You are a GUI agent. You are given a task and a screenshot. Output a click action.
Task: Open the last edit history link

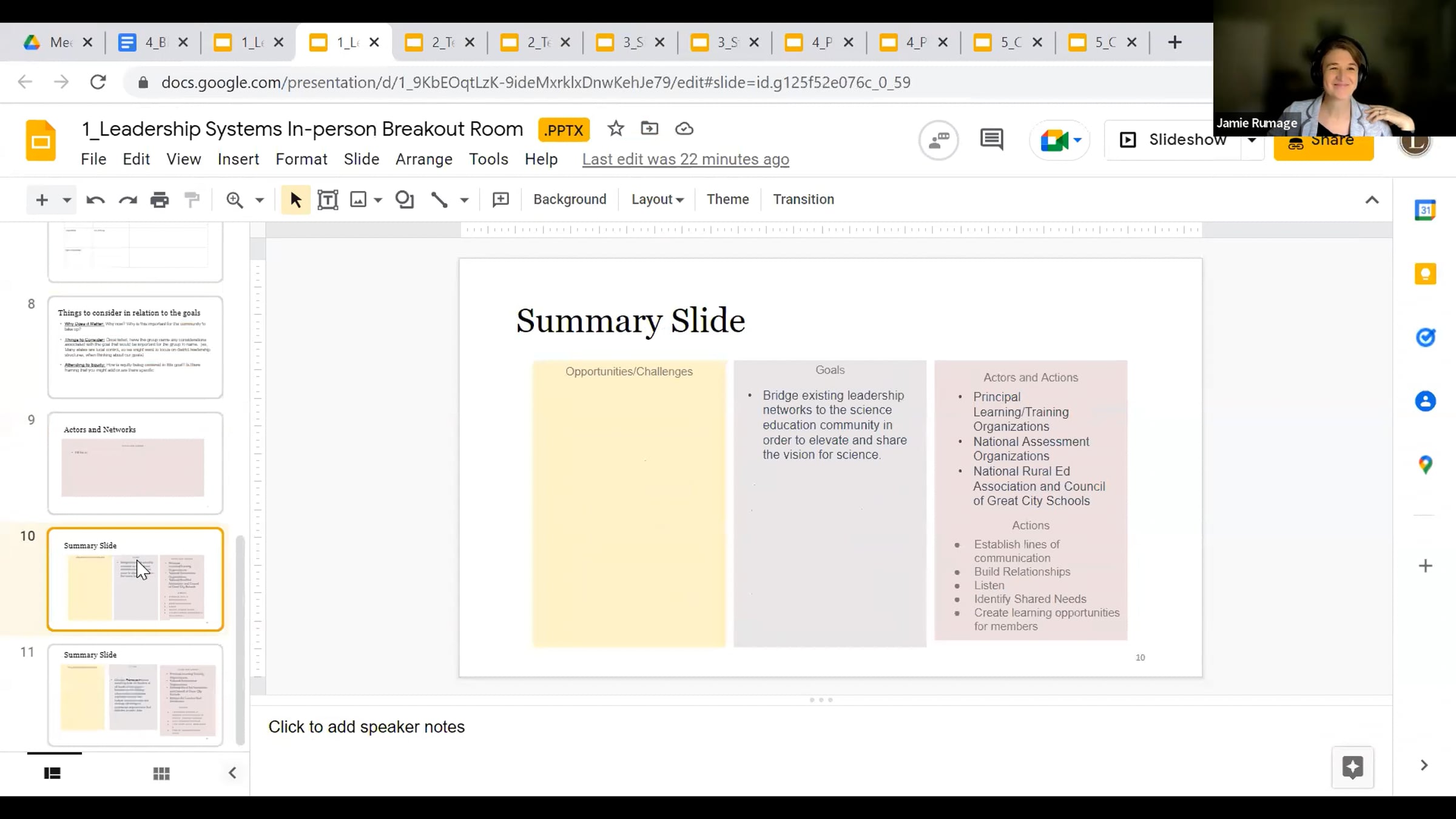pos(686,159)
